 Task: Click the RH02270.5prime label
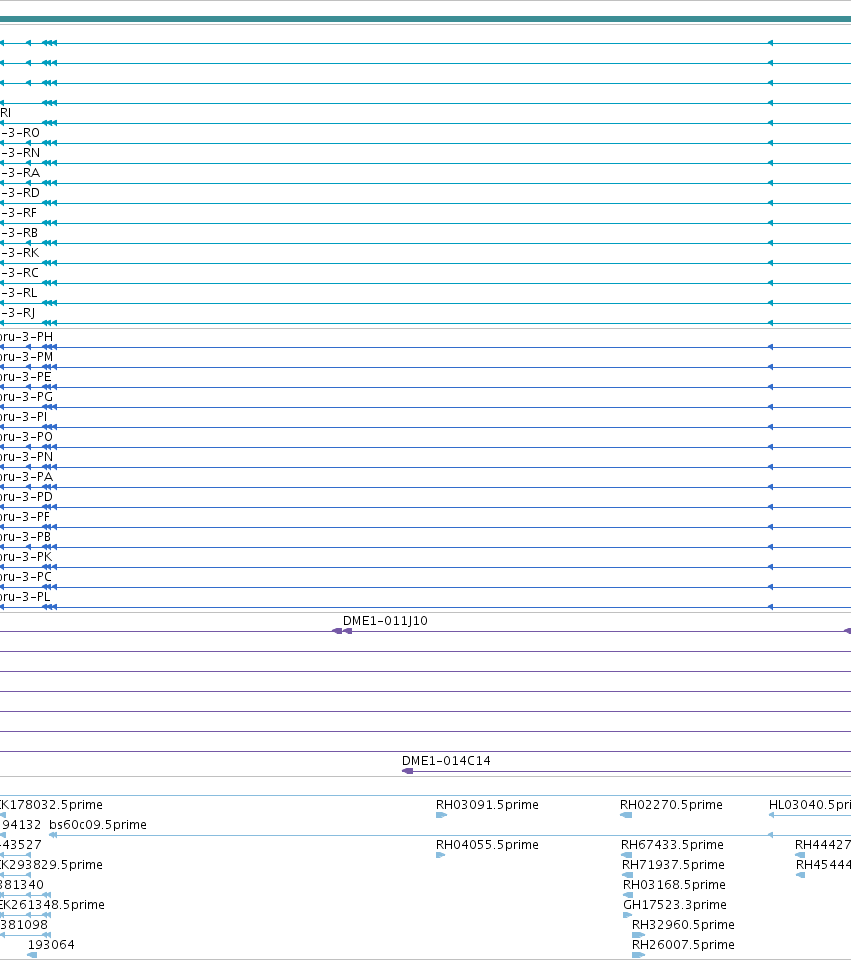pyautogui.click(x=672, y=804)
